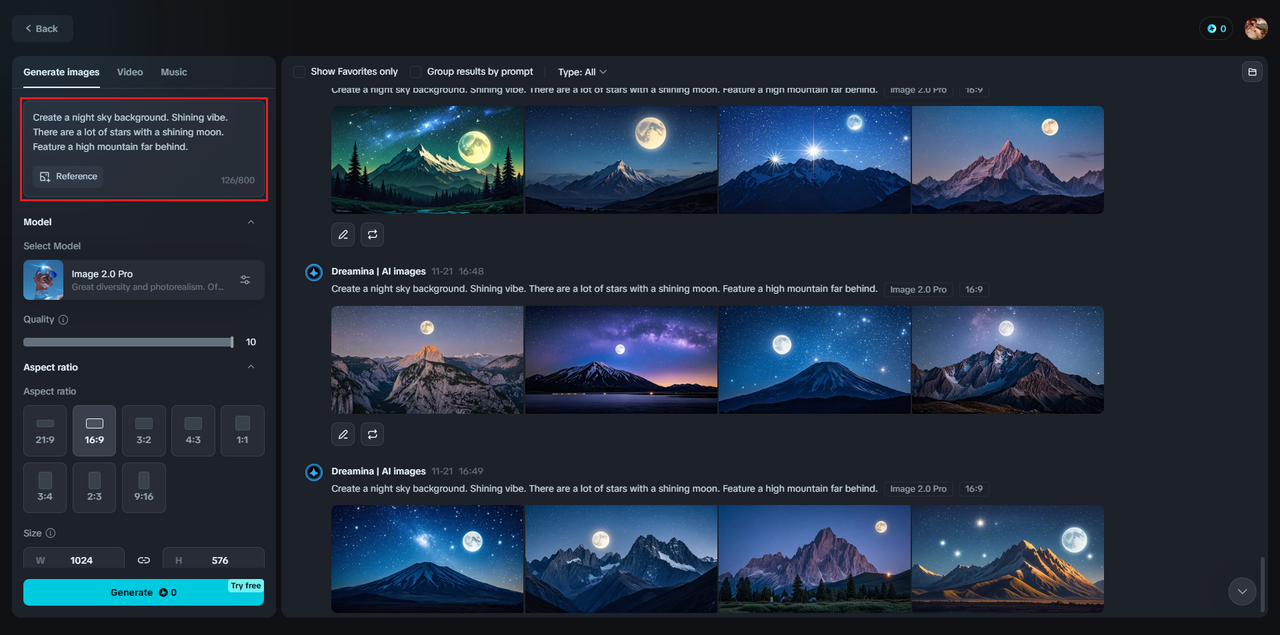Select the 3:4 aspect ratio

coord(45,488)
